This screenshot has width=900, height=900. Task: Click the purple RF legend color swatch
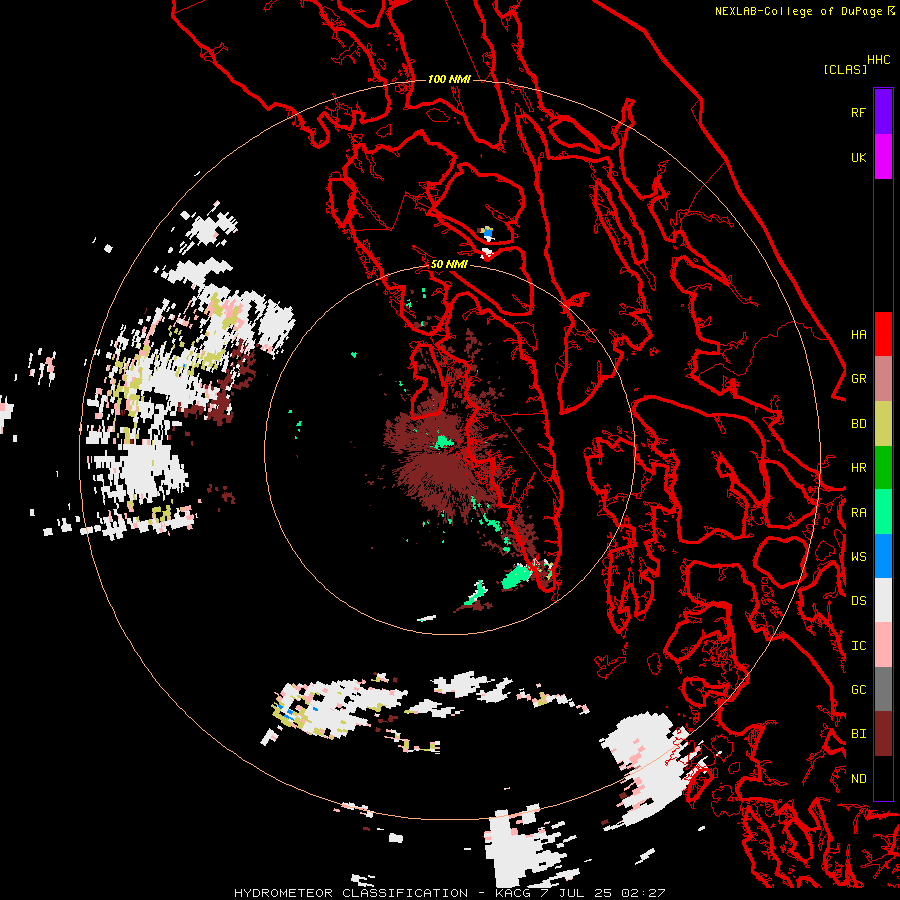[x=883, y=111]
